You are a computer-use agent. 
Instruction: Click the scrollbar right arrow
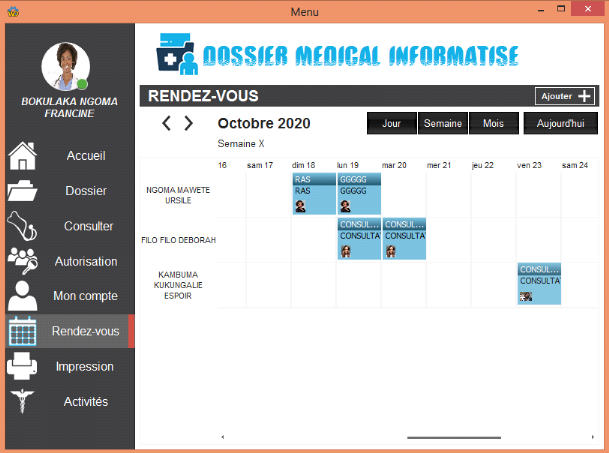pos(593,437)
